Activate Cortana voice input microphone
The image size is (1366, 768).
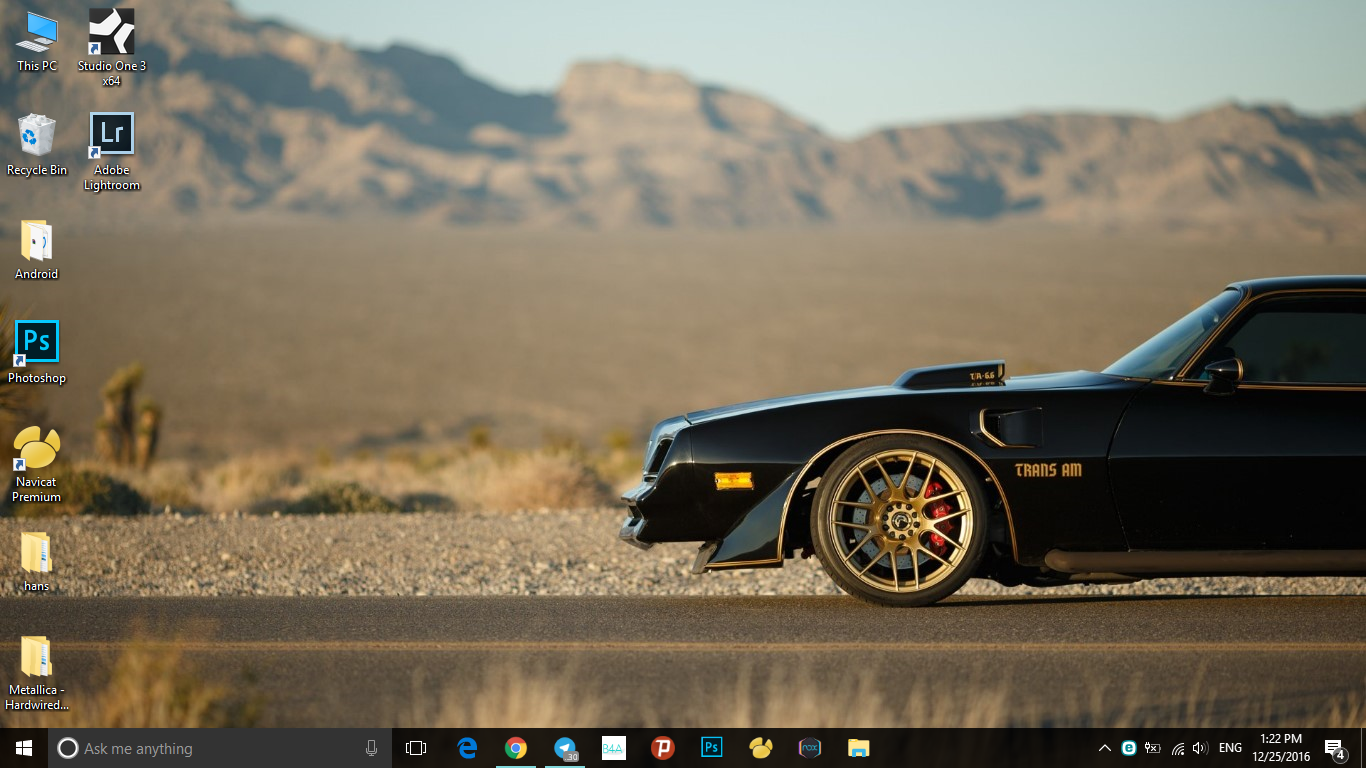[x=371, y=747]
